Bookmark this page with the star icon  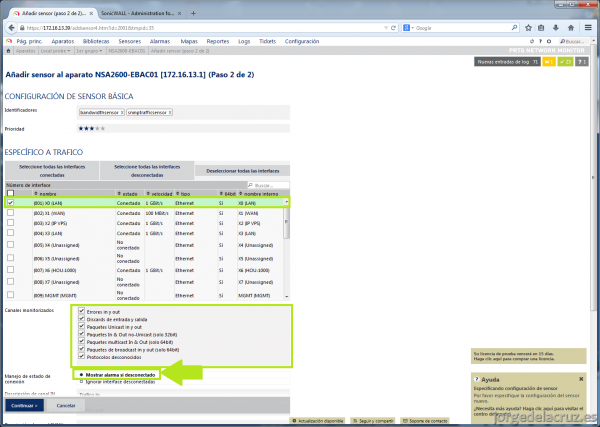point(528,28)
